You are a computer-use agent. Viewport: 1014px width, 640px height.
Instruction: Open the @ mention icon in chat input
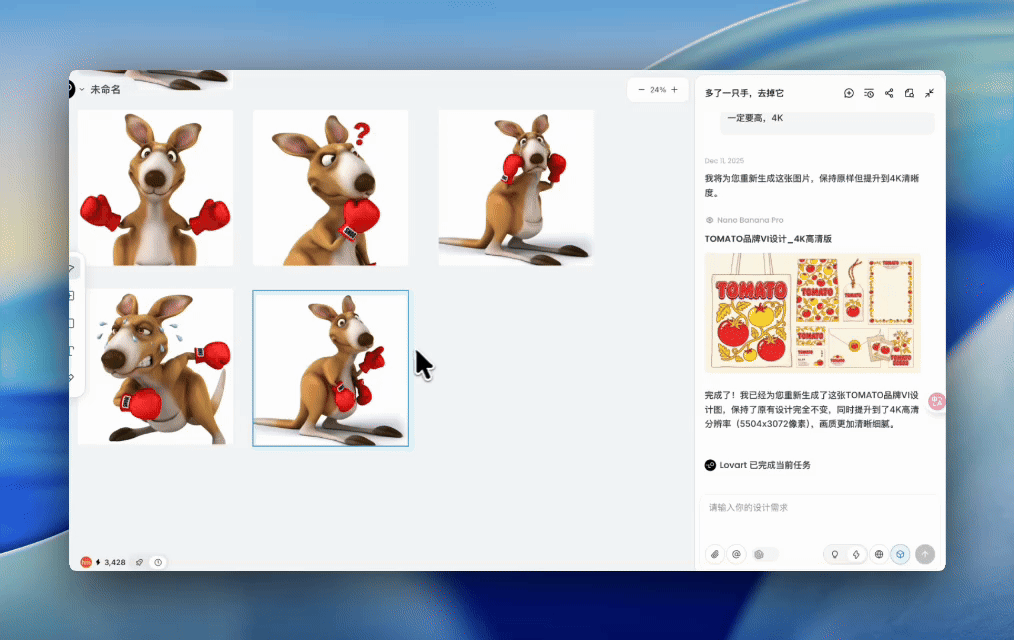tap(737, 554)
